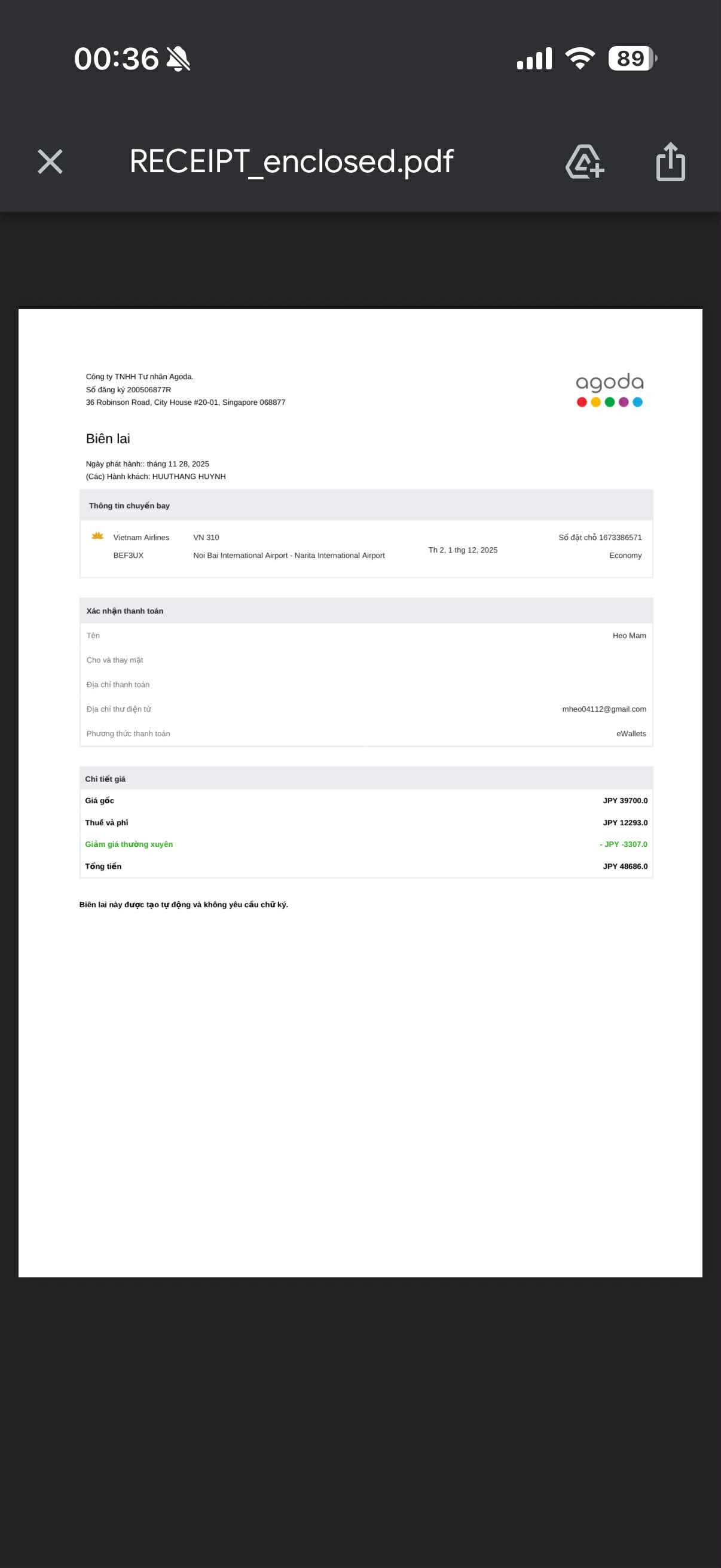Image resolution: width=721 pixels, height=1568 pixels.
Task: Tap the clock showing 00:36
Action: point(116,59)
